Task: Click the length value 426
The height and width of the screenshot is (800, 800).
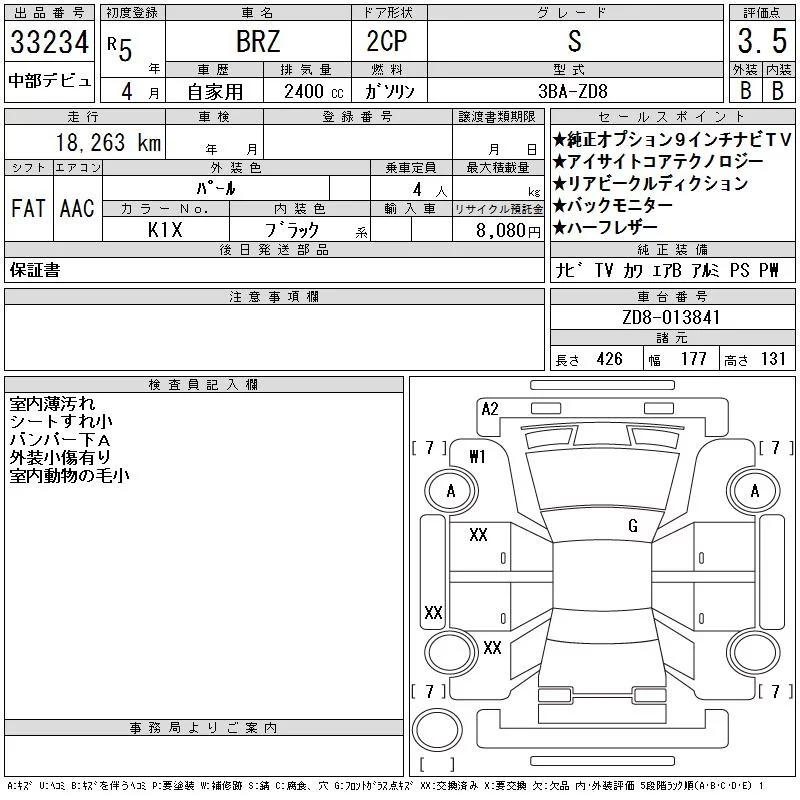Action: [610, 359]
